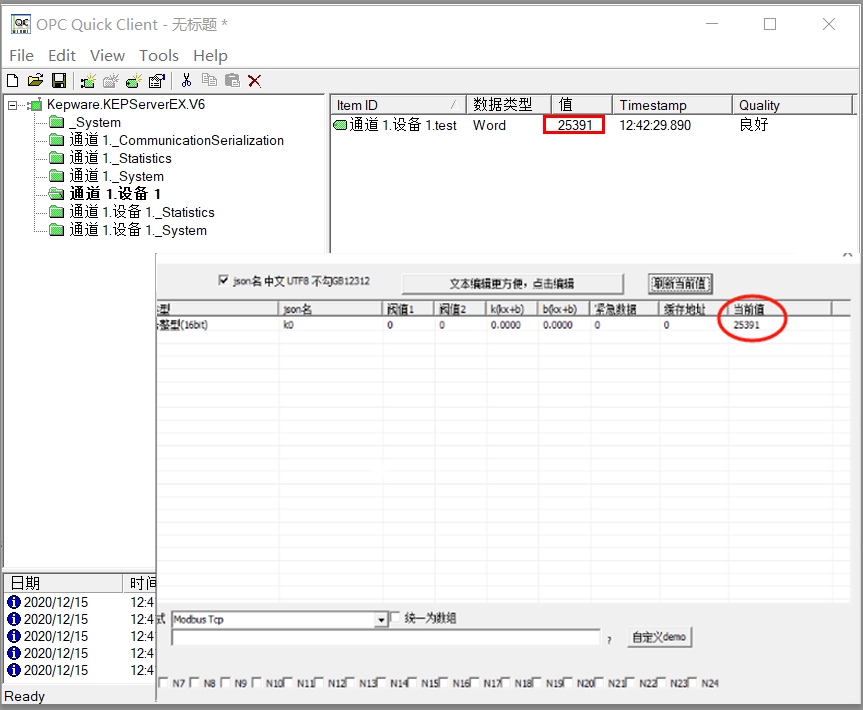The width and height of the screenshot is (863, 710).
Task: Open the Modbus Tcp dropdown
Action: click(381, 620)
